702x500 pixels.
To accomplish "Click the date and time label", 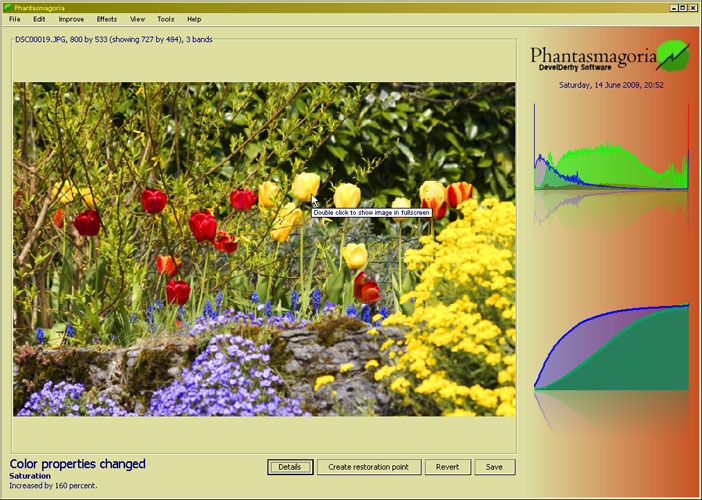I will click(x=611, y=85).
